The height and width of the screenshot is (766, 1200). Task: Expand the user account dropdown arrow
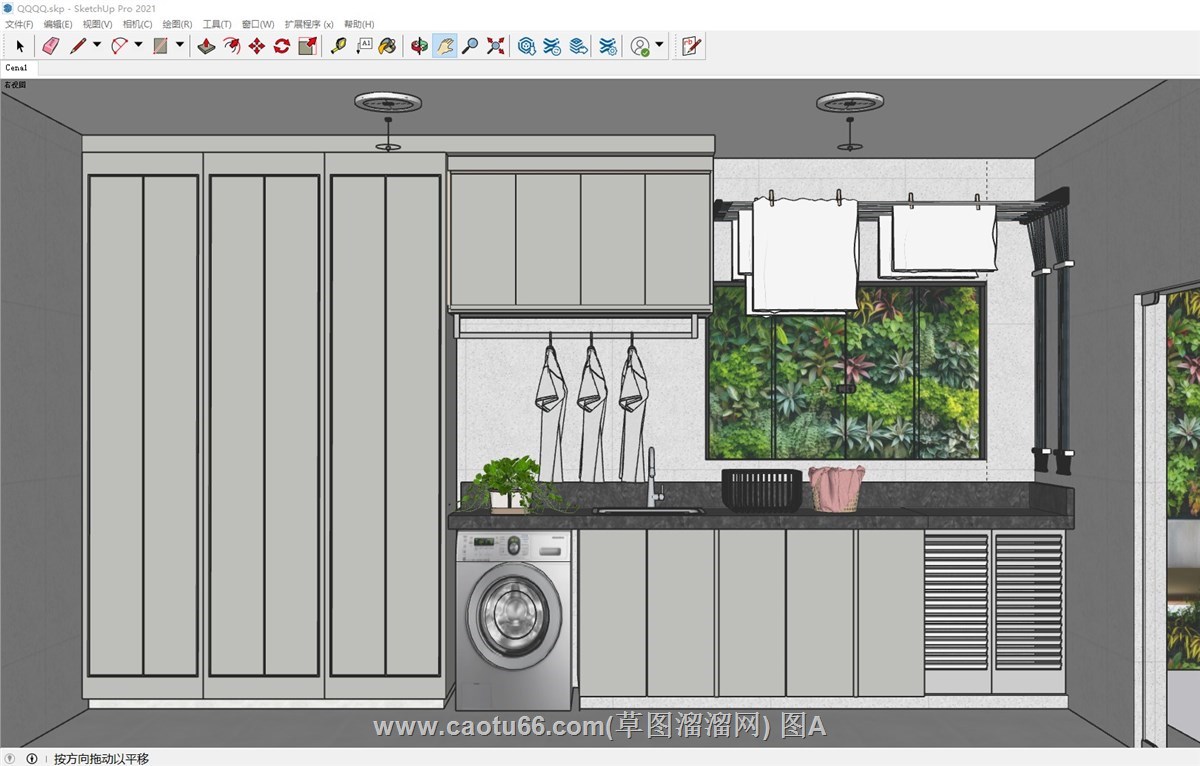coord(659,45)
